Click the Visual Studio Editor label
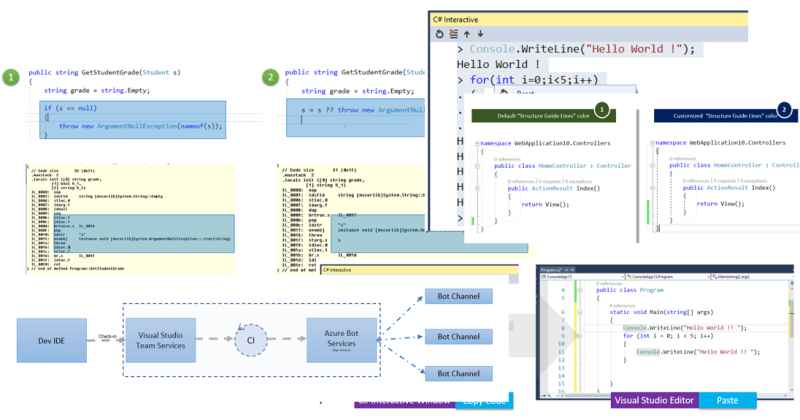Screen dimensions: 800x420 (x=655, y=400)
